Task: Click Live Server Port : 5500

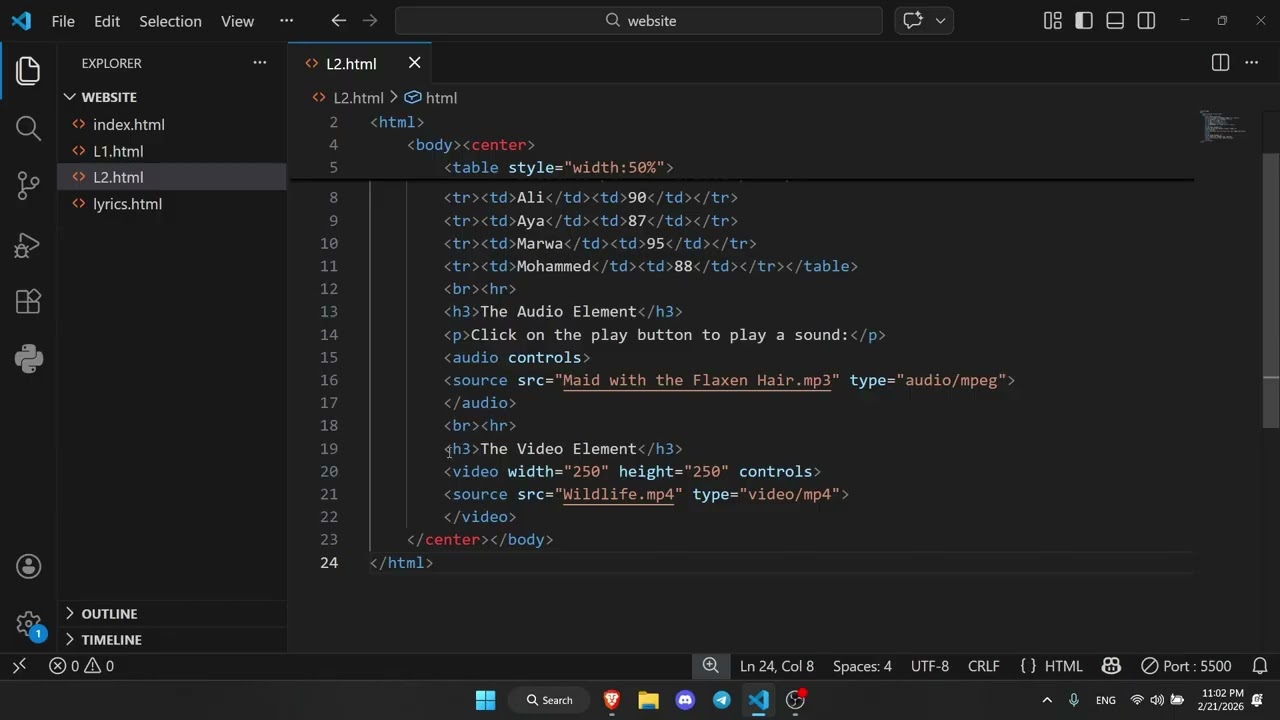Action: [1187, 666]
